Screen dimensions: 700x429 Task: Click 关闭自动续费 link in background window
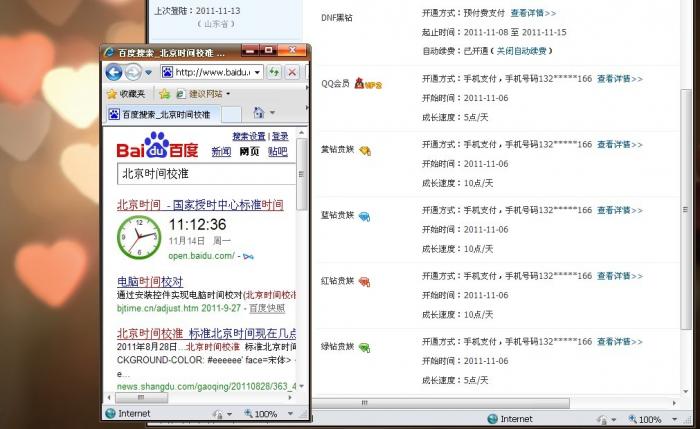[x=521, y=51]
